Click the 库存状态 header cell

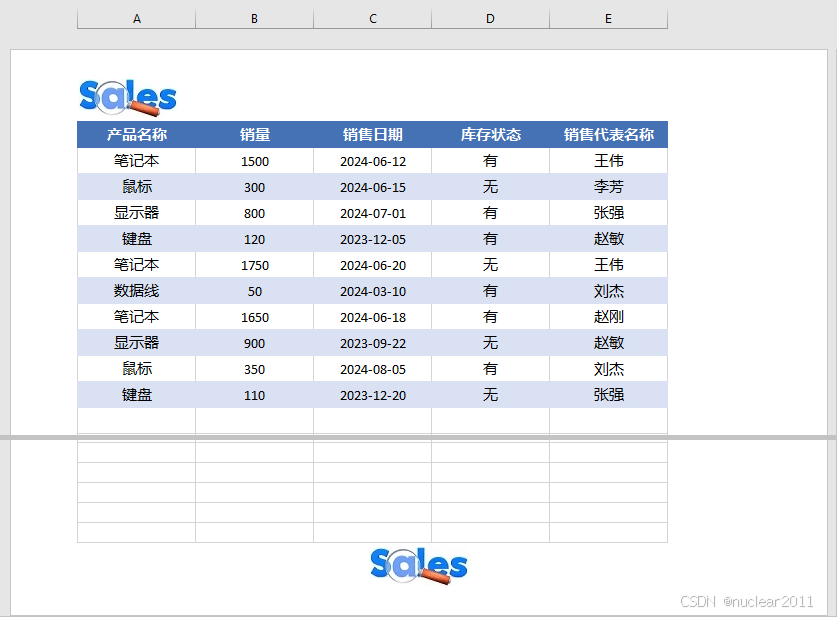click(x=491, y=135)
